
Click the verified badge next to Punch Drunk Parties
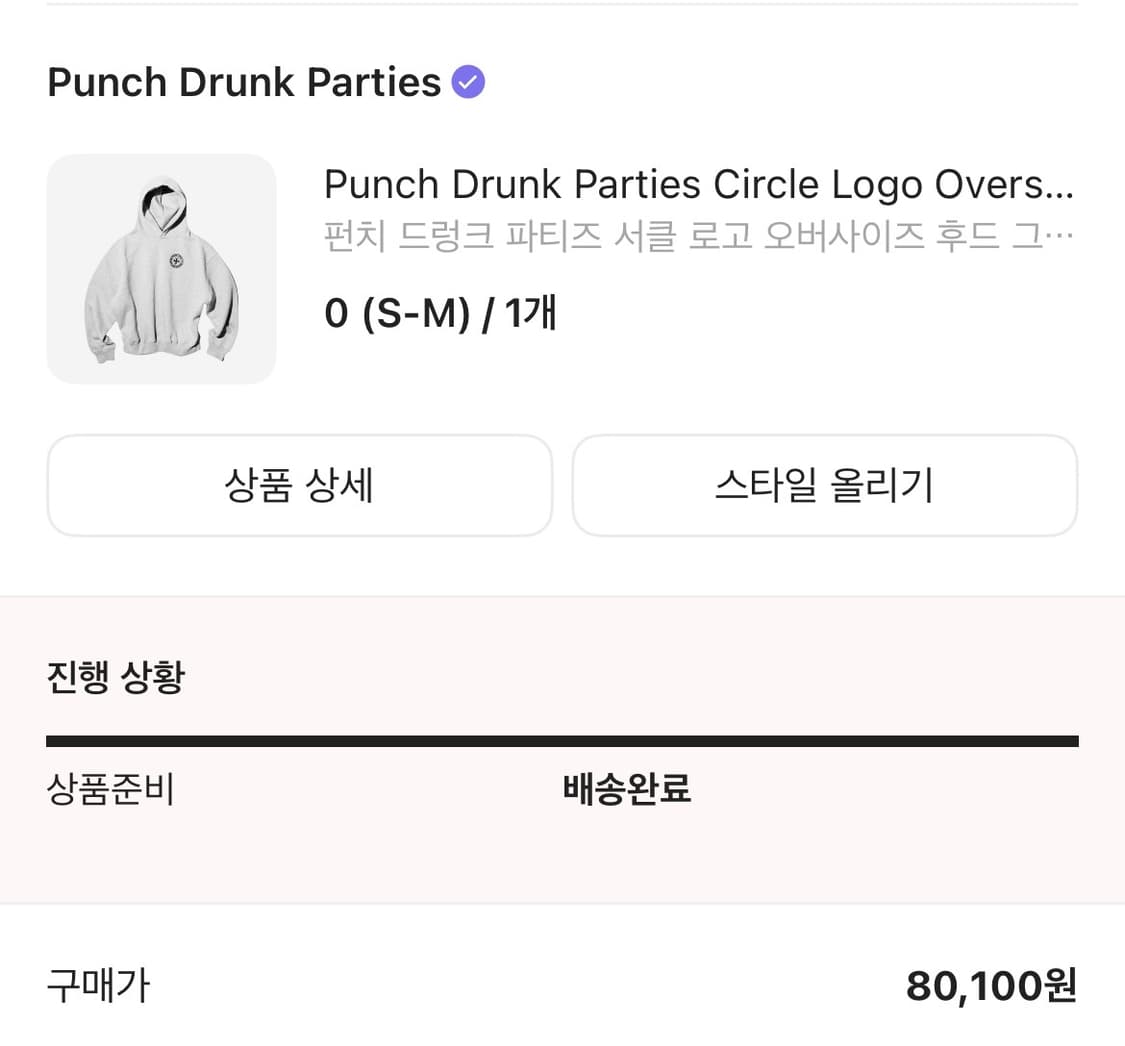tap(467, 81)
